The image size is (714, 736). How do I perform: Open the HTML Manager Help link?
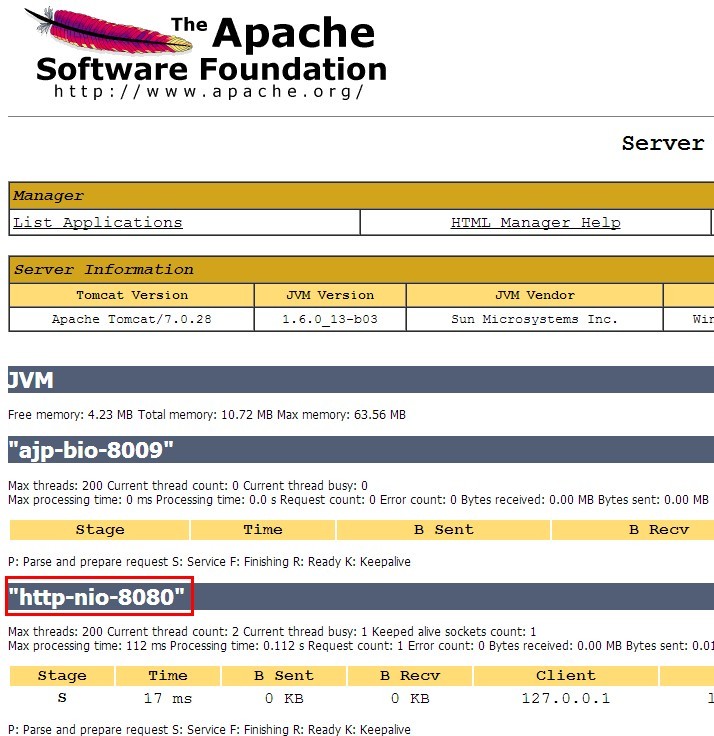pyautogui.click(x=536, y=222)
